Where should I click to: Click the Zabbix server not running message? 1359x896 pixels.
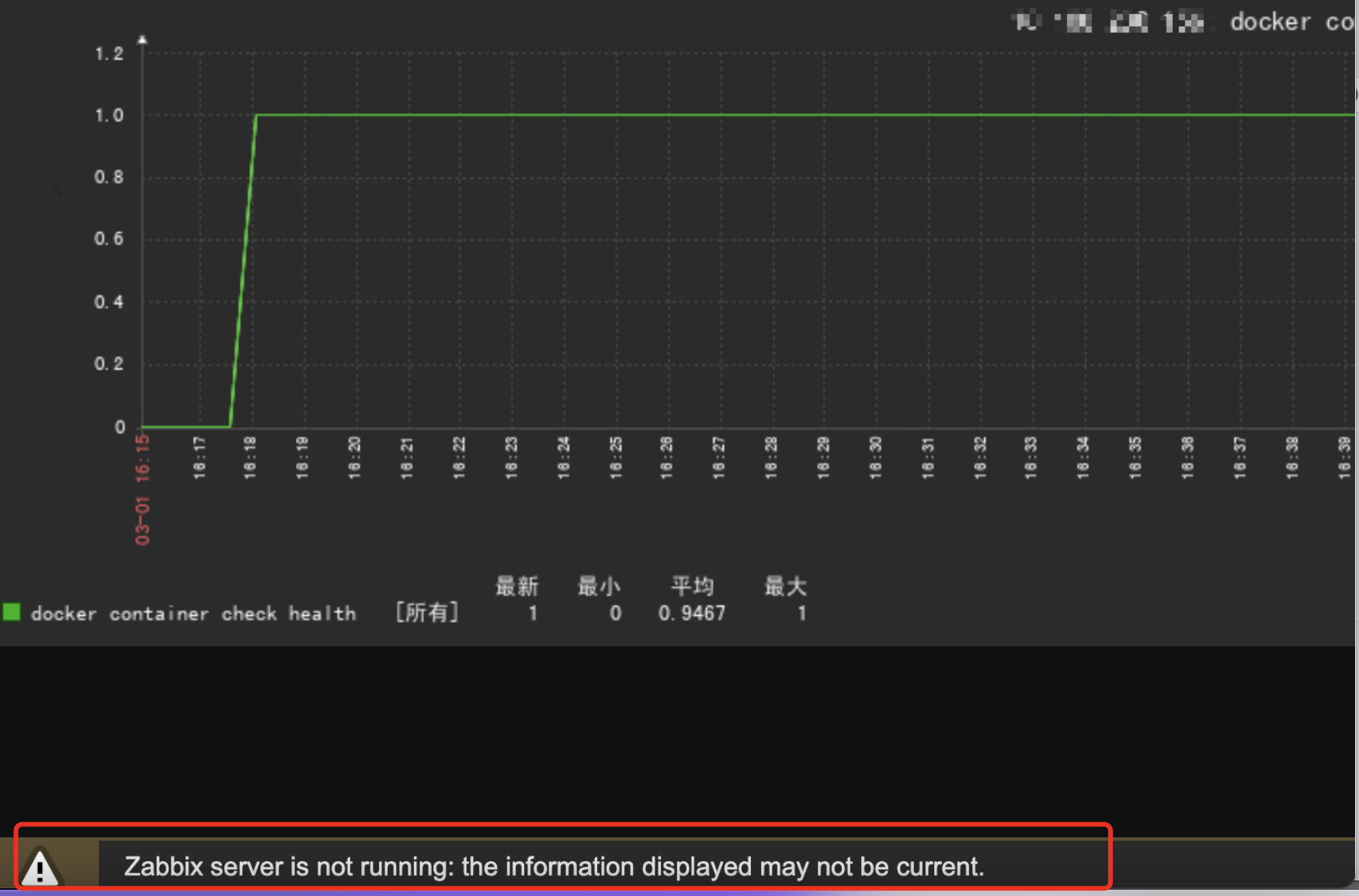pyautogui.click(x=554, y=867)
